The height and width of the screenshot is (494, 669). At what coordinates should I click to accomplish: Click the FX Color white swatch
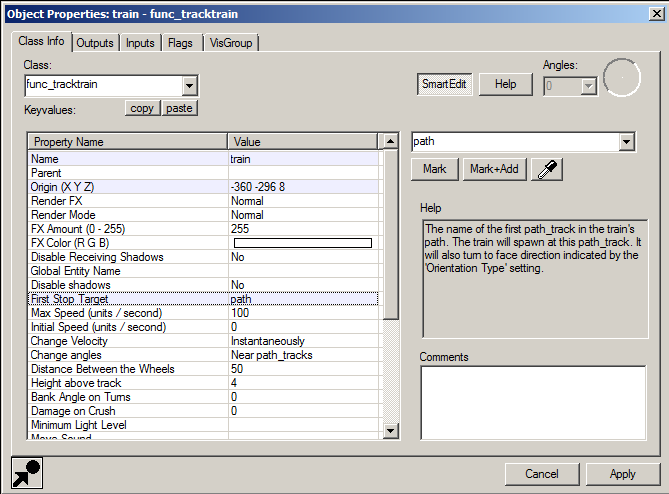[x=302, y=243]
